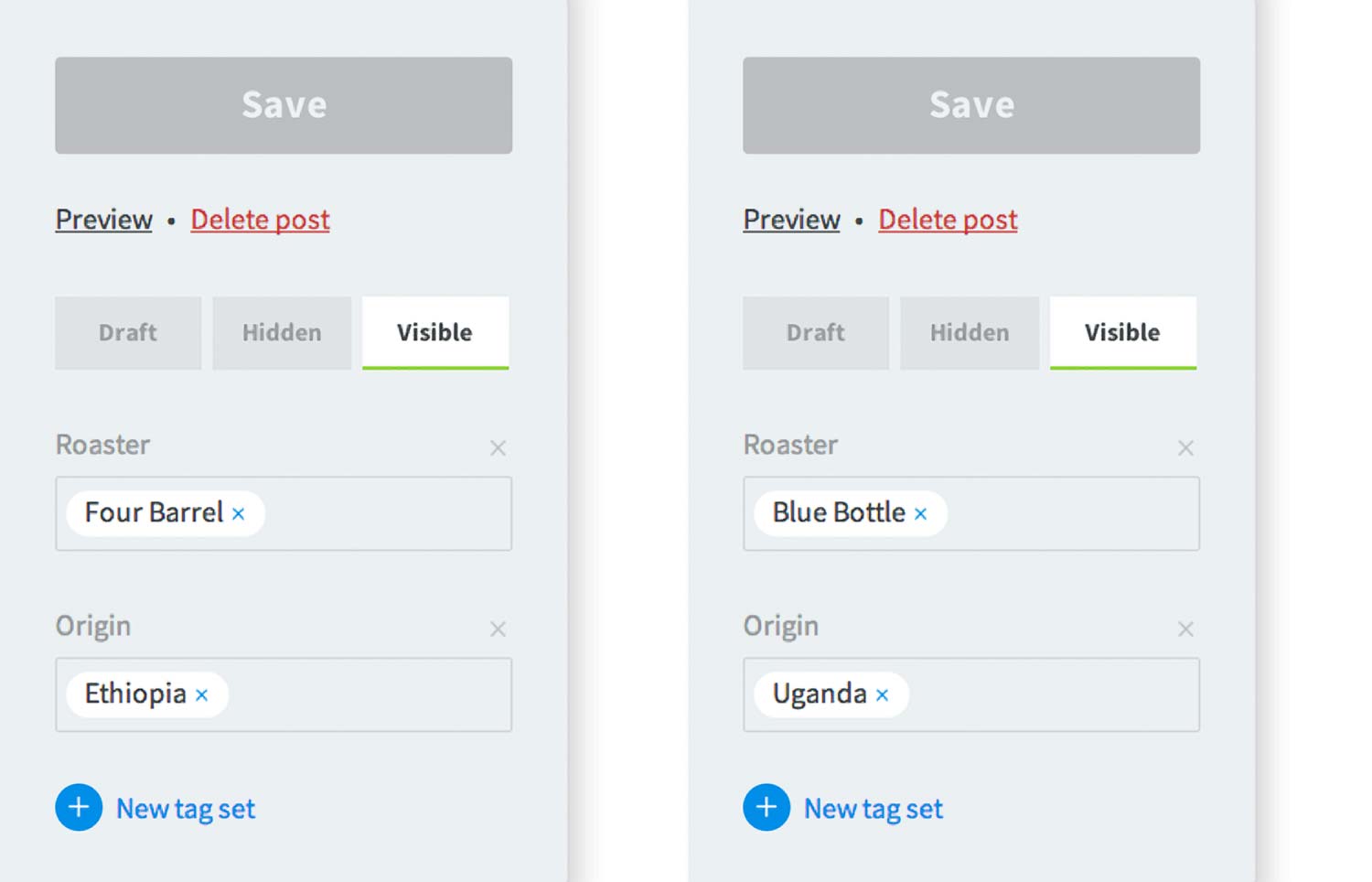Set right post status to Draft
Image resolution: width=1372 pixels, height=882 pixels.
(x=816, y=333)
